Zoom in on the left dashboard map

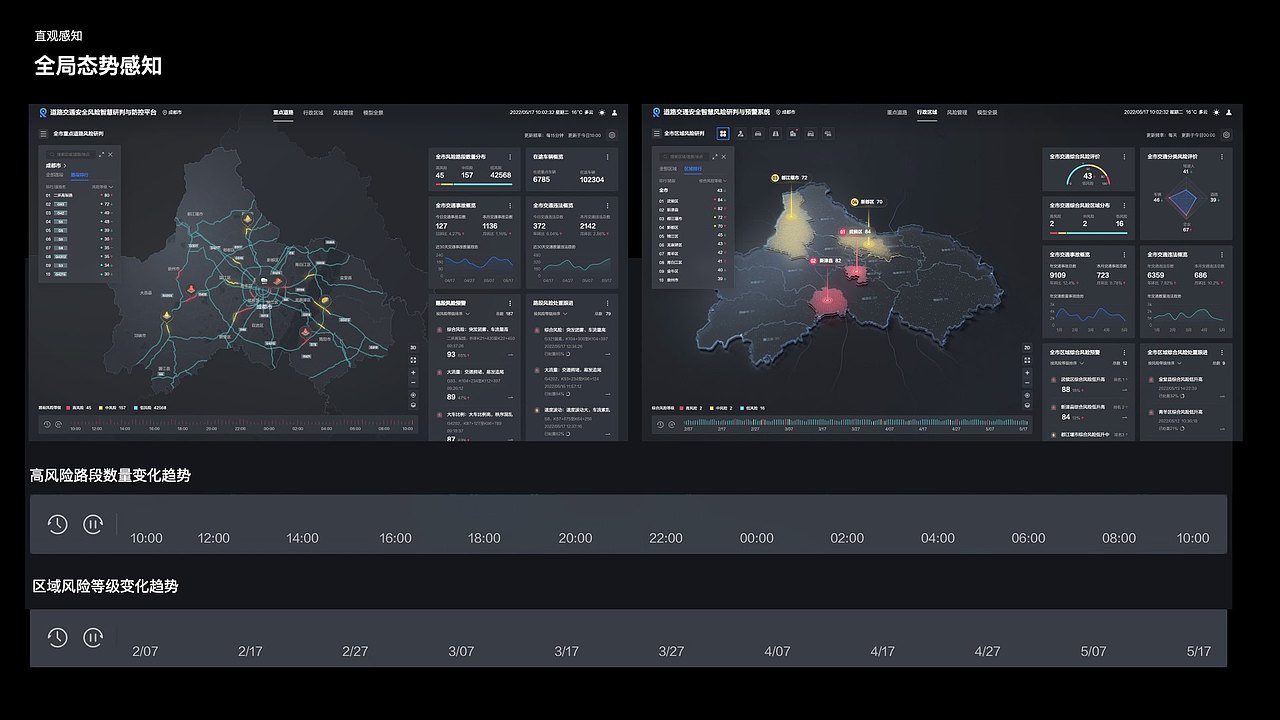tap(413, 372)
